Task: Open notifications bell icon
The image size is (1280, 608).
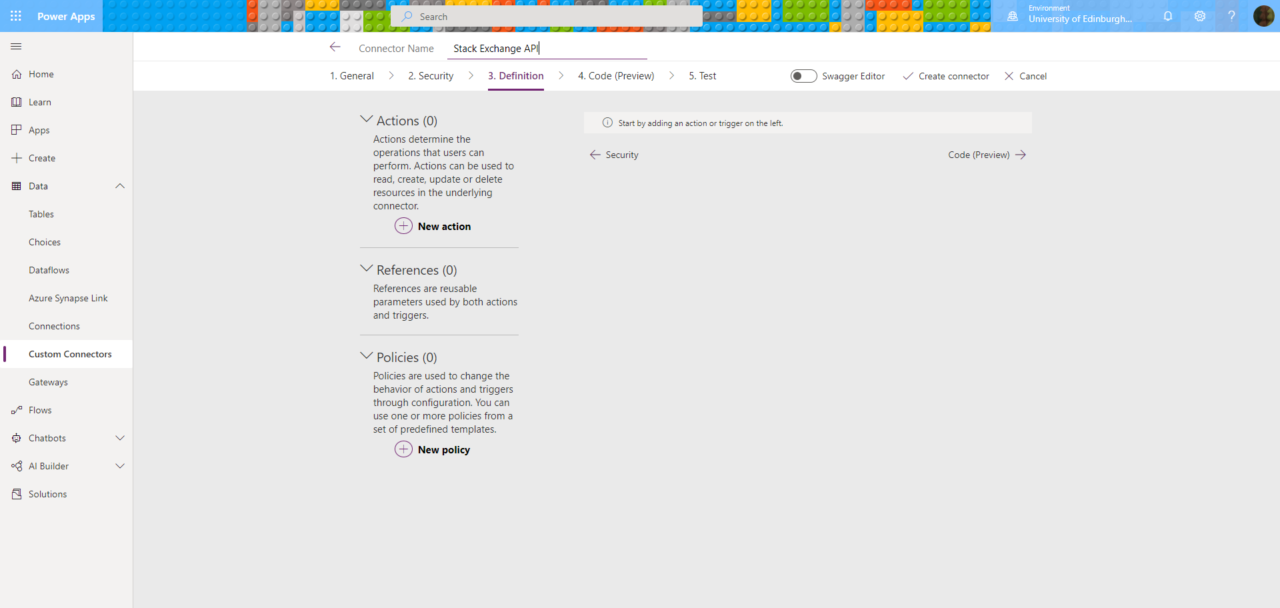Action: coord(1168,16)
